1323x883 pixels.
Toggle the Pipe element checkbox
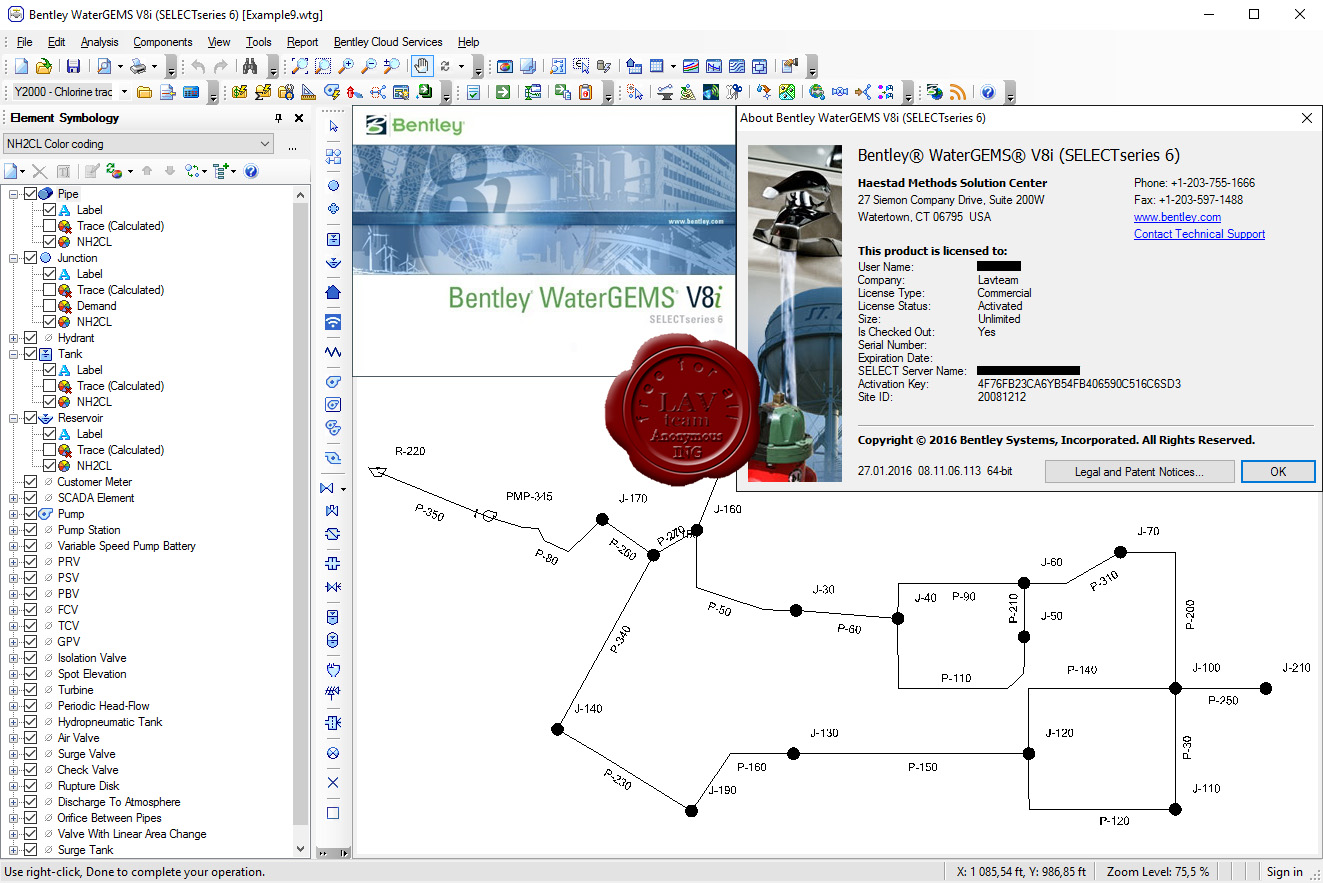(31, 194)
